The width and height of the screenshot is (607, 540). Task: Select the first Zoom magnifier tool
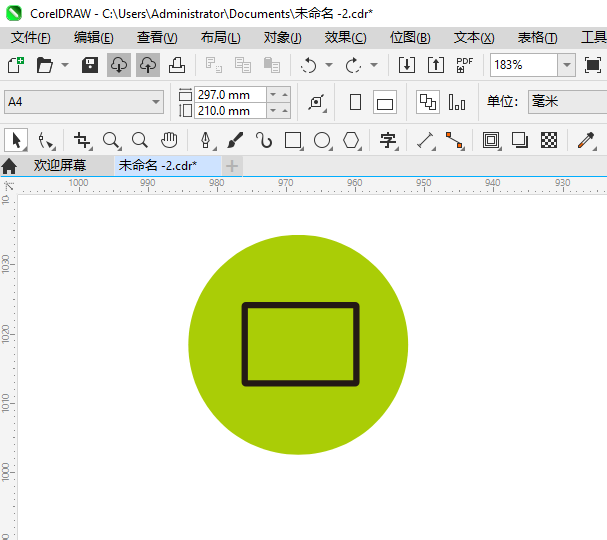click(x=111, y=140)
